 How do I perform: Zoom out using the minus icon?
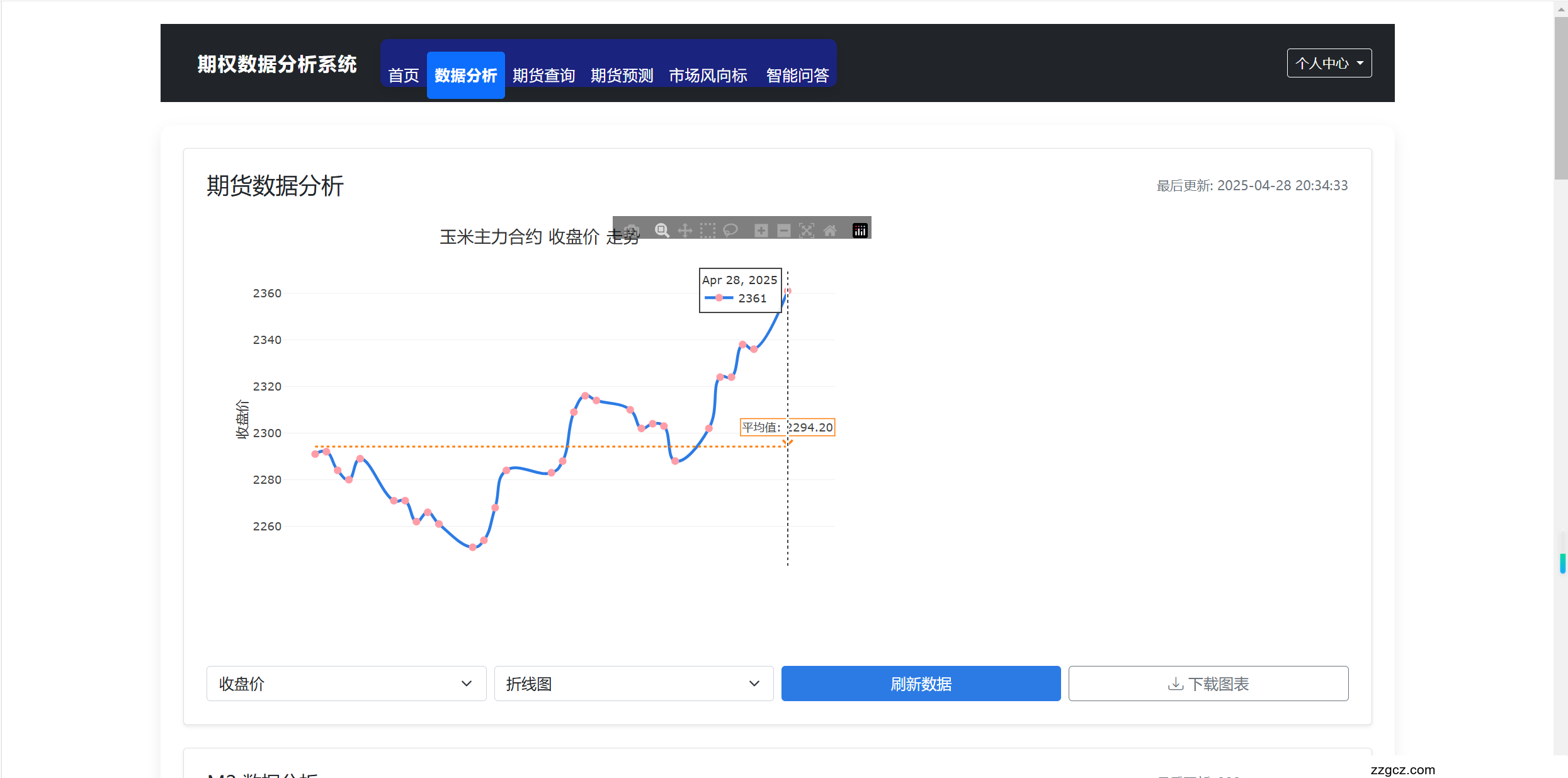pos(783,230)
